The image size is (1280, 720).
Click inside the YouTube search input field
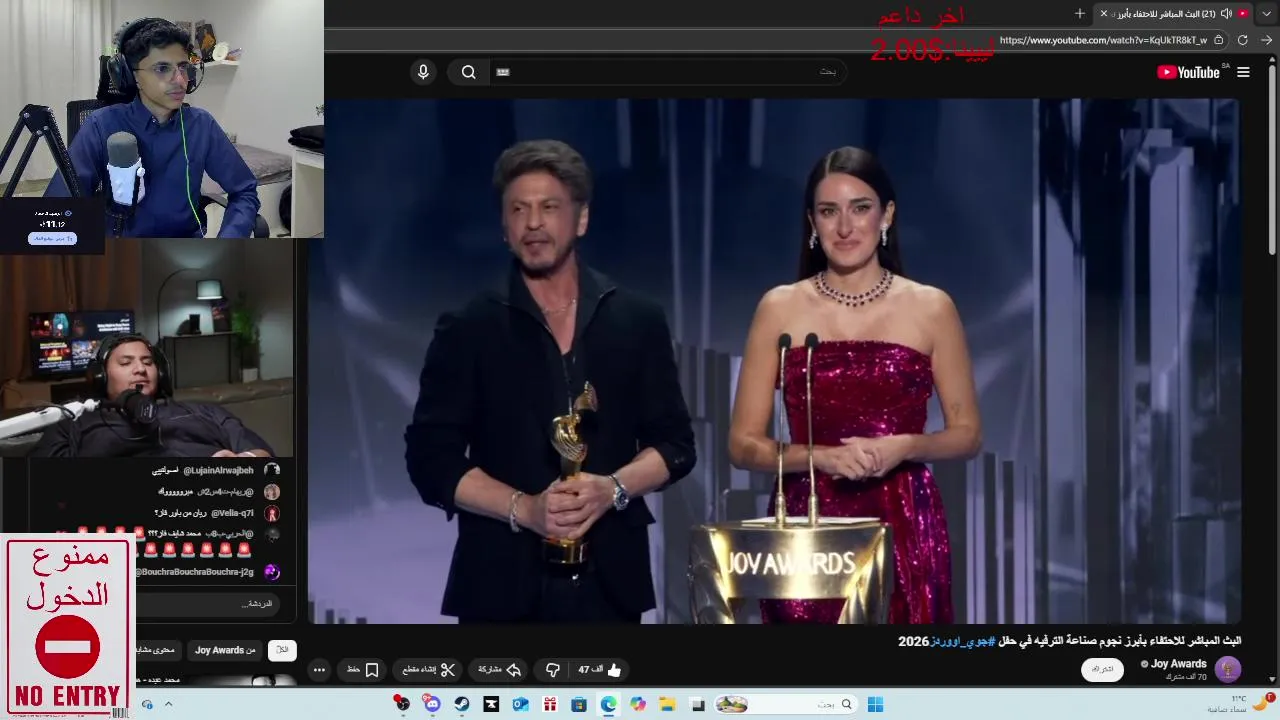(x=670, y=72)
